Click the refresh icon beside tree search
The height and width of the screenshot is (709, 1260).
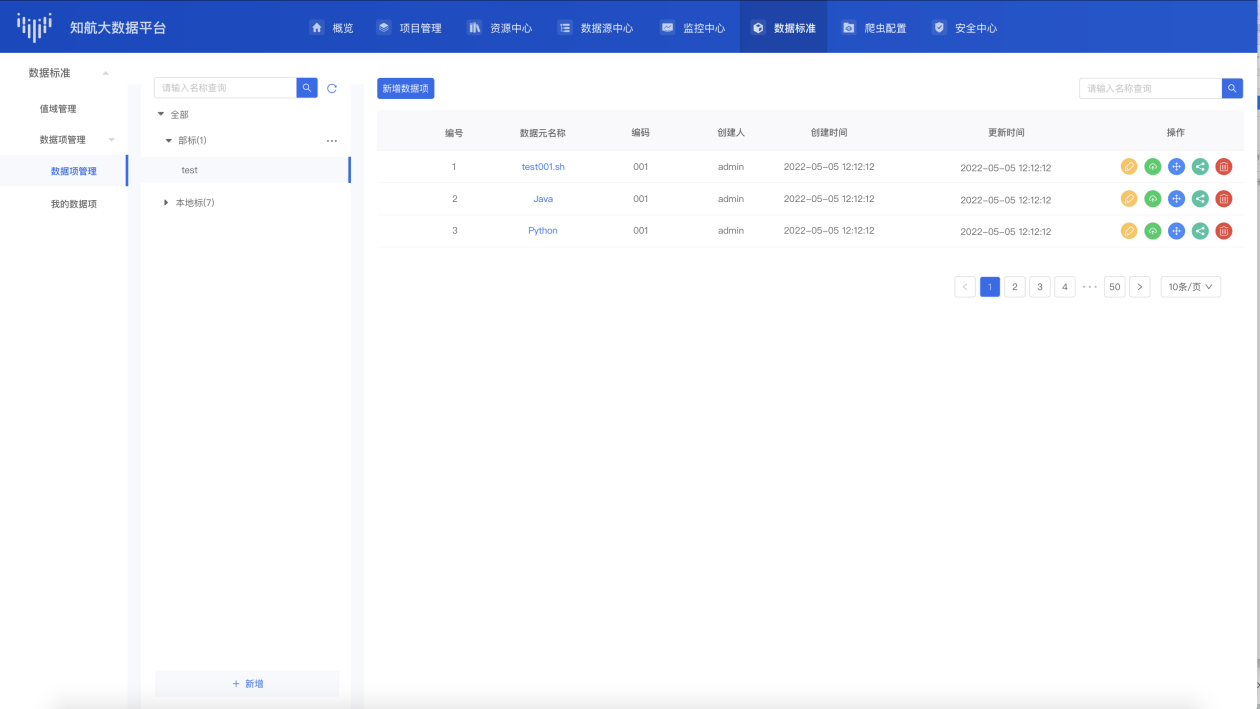(x=332, y=89)
